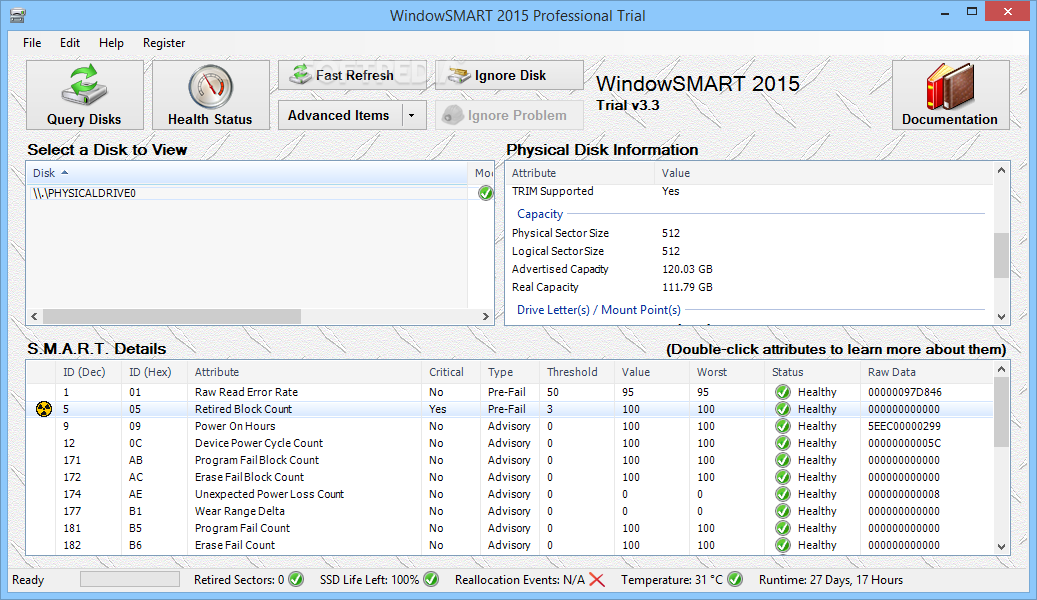Expand the Advanced Items dropdown arrow
Image resolution: width=1037 pixels, height=600 pixels.
412,115
